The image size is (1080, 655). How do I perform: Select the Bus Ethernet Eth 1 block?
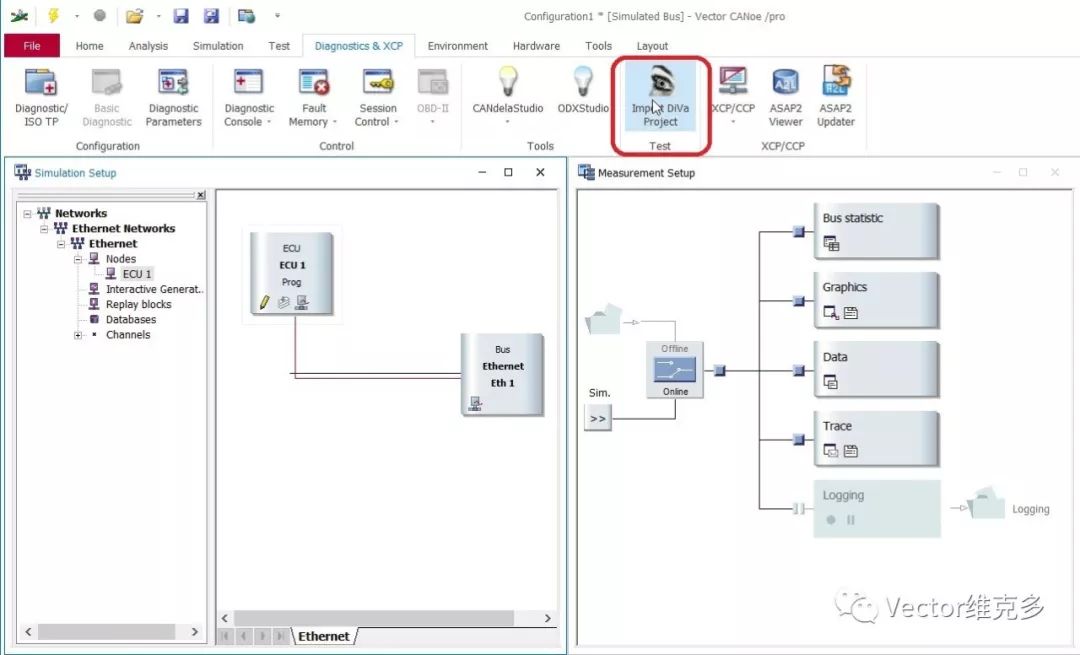click(502, 374)
